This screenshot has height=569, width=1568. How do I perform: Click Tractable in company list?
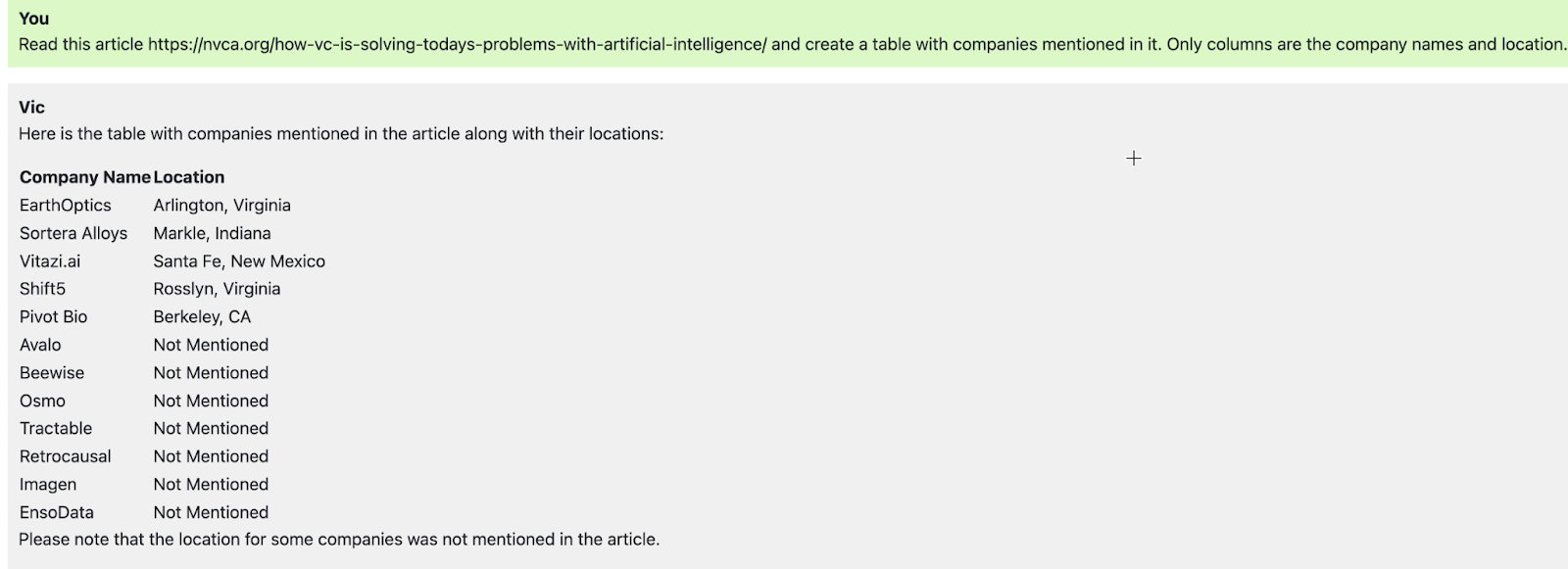[x=56, y=429]
